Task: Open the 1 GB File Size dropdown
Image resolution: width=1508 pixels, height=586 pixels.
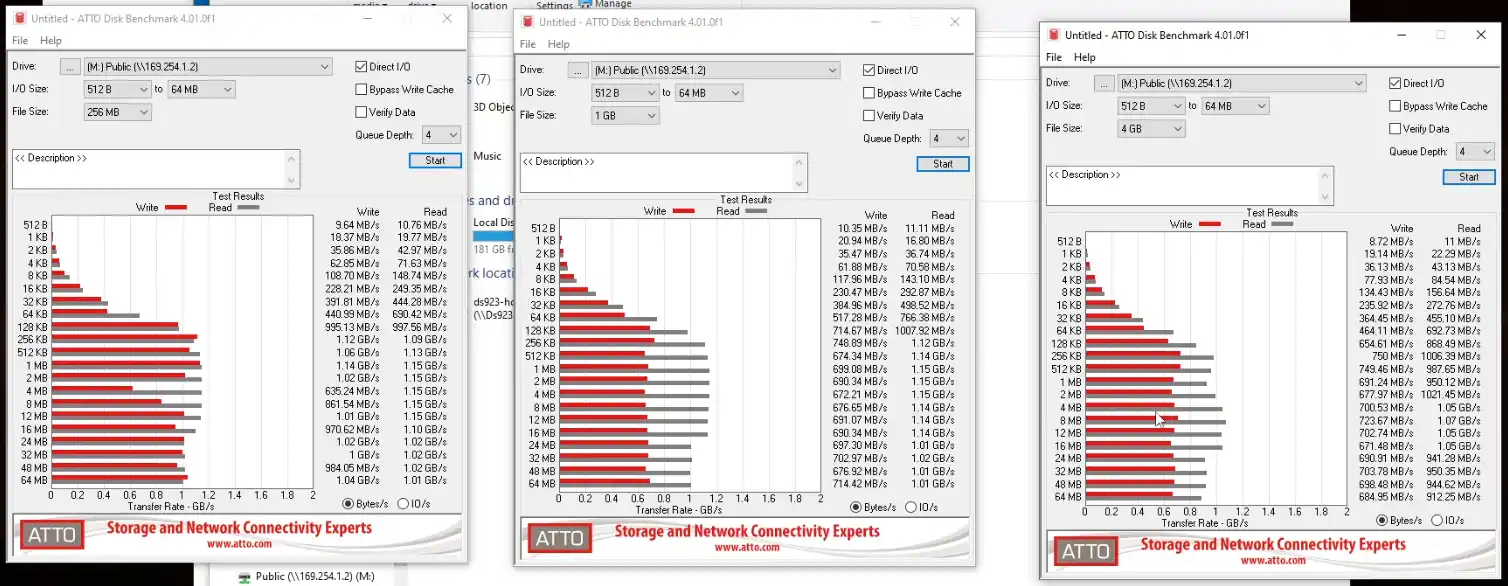Action: pos(625,116)
